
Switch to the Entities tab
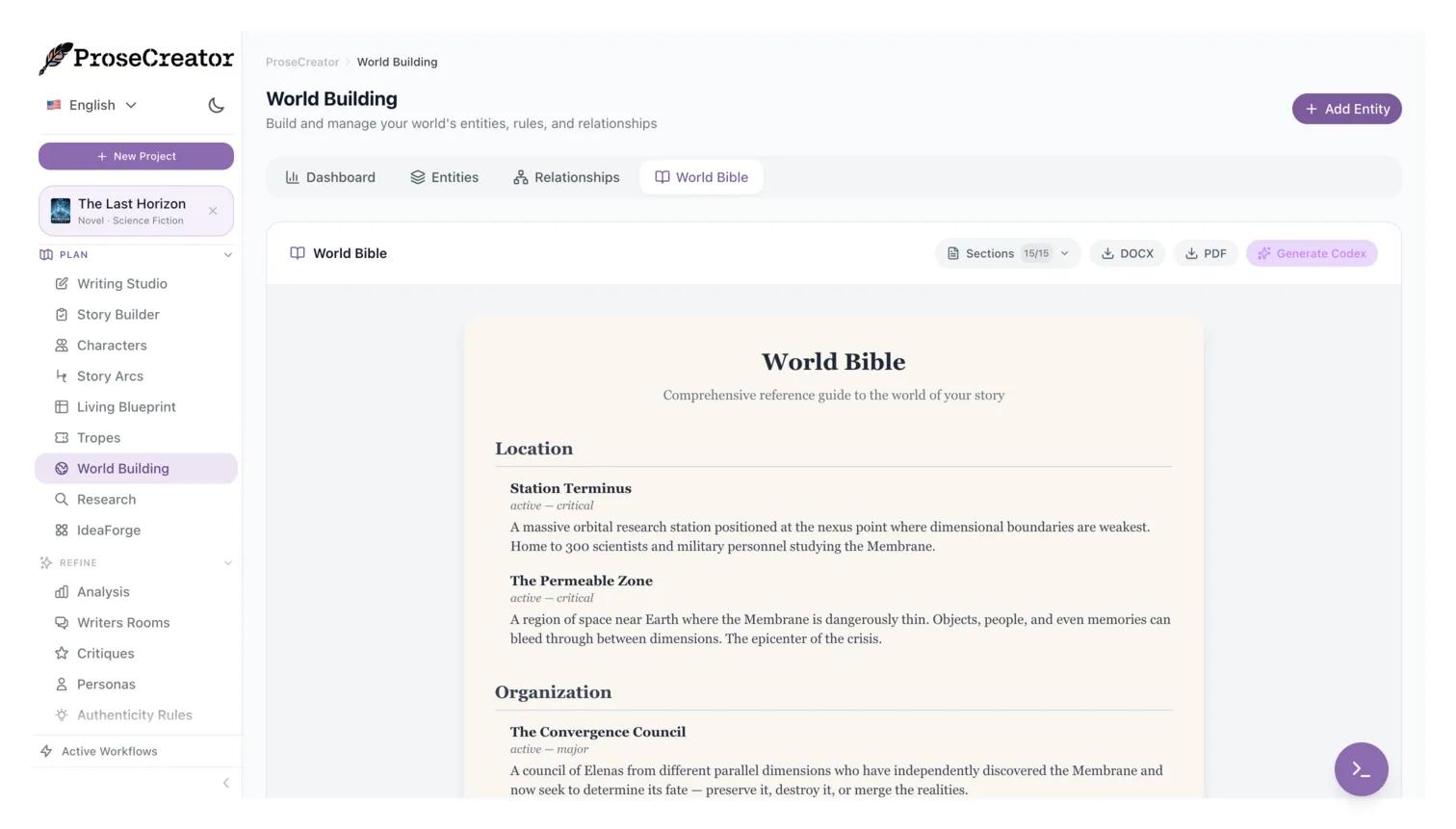(x=444, y=177)
